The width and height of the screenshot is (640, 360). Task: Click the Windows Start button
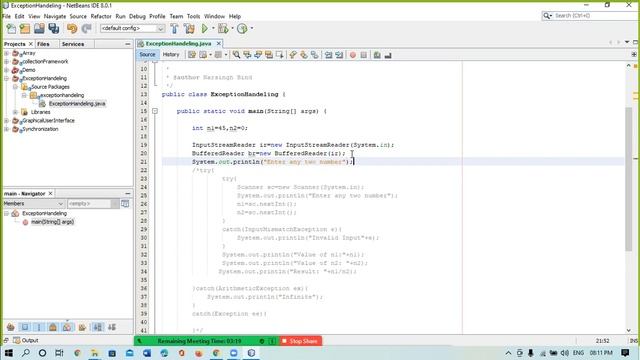(x=9, y=353)
